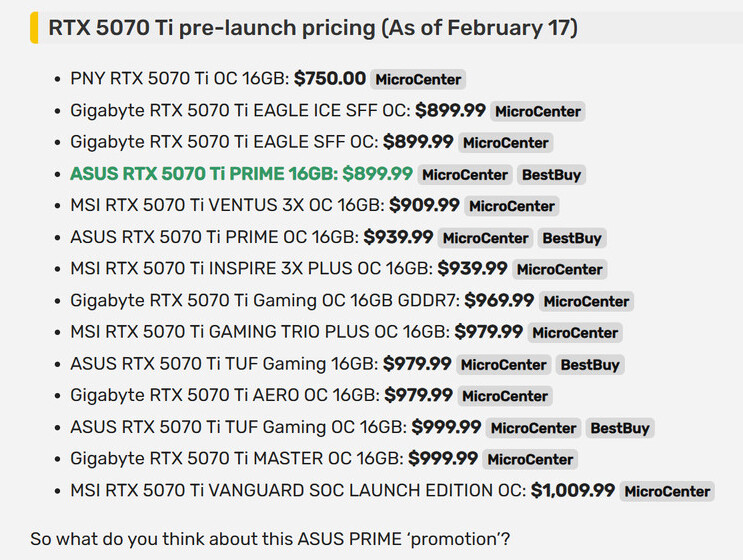Open BestBuy link for ASUS PRIME 16GB
This screenshot has height=560, width=743.
(x=551, y=175)
